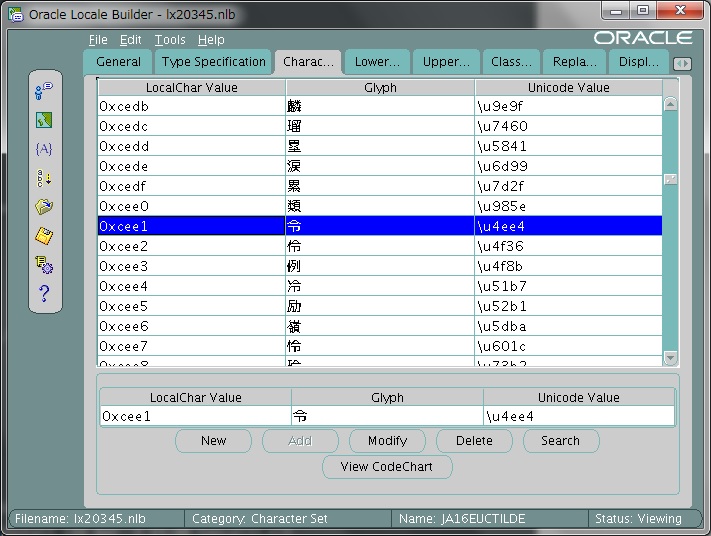Click the Glyph column header in the table
The image size is (711, 536).
pos(380,88)
